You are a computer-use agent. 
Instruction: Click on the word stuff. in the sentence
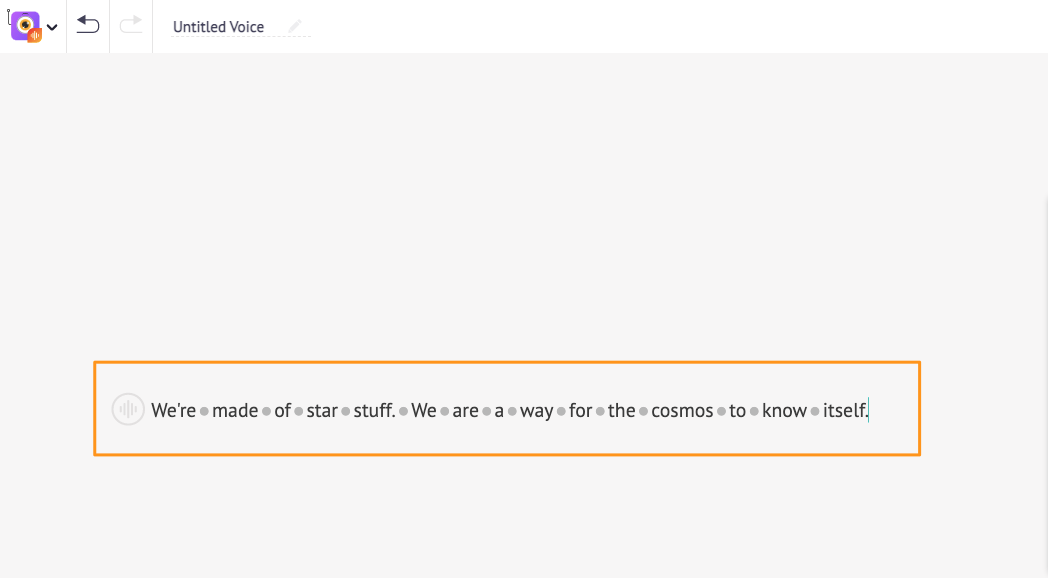(374, 410)
